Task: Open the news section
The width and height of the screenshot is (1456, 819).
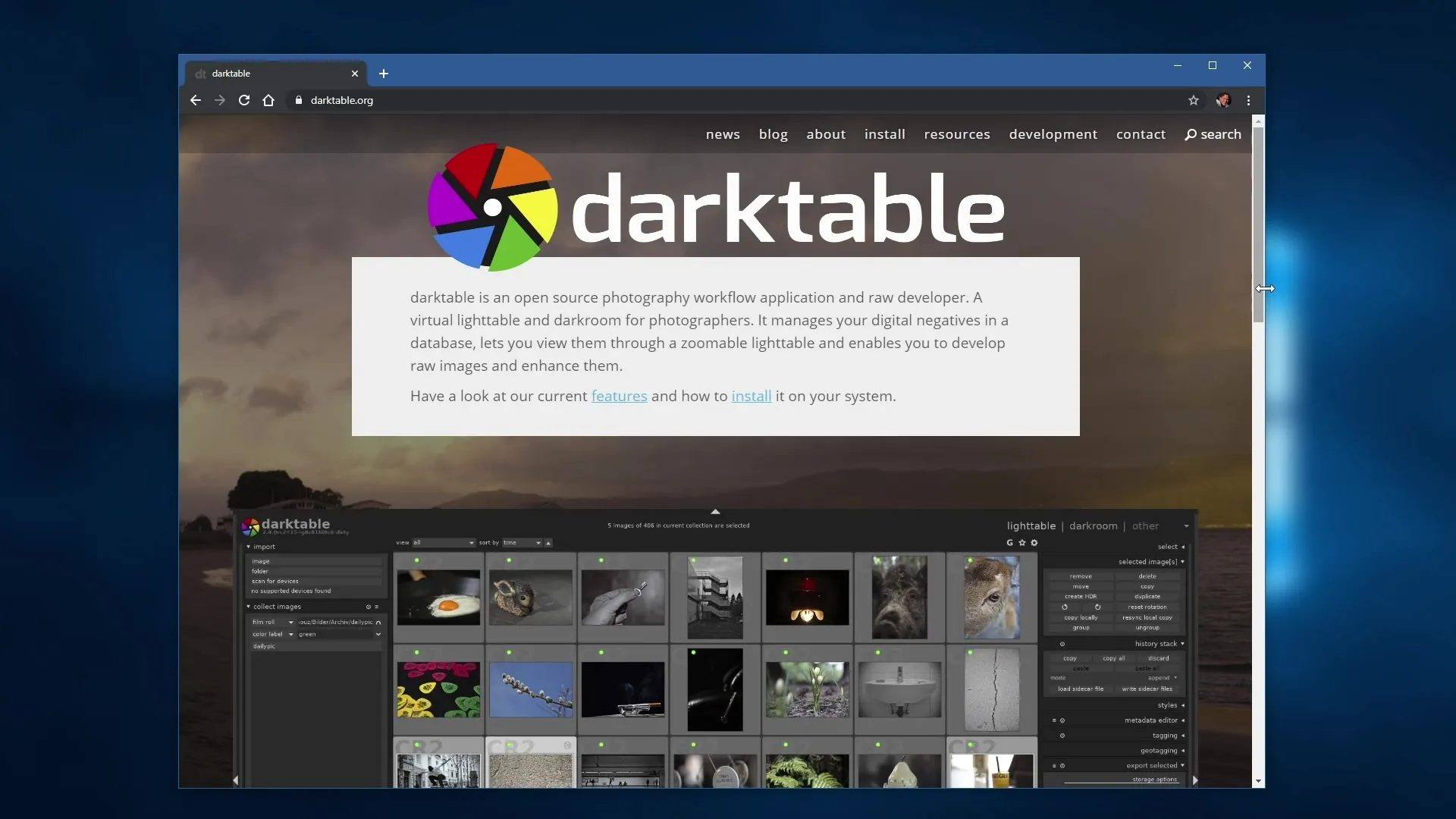Action: (723, 134)
